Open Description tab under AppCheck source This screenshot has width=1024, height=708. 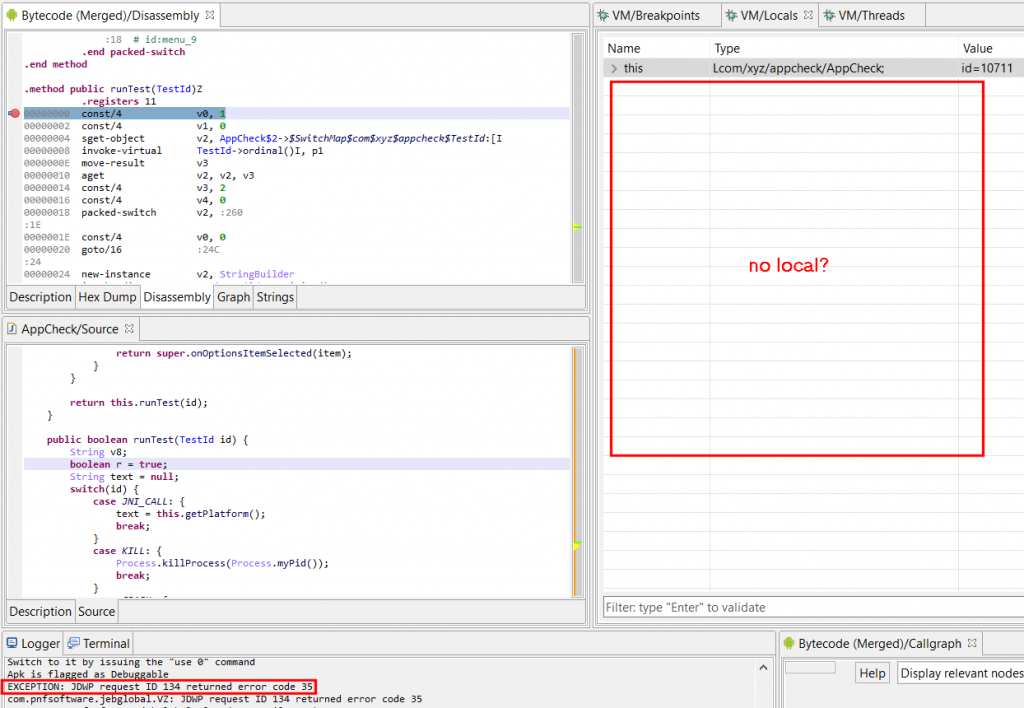coord(40,611)
